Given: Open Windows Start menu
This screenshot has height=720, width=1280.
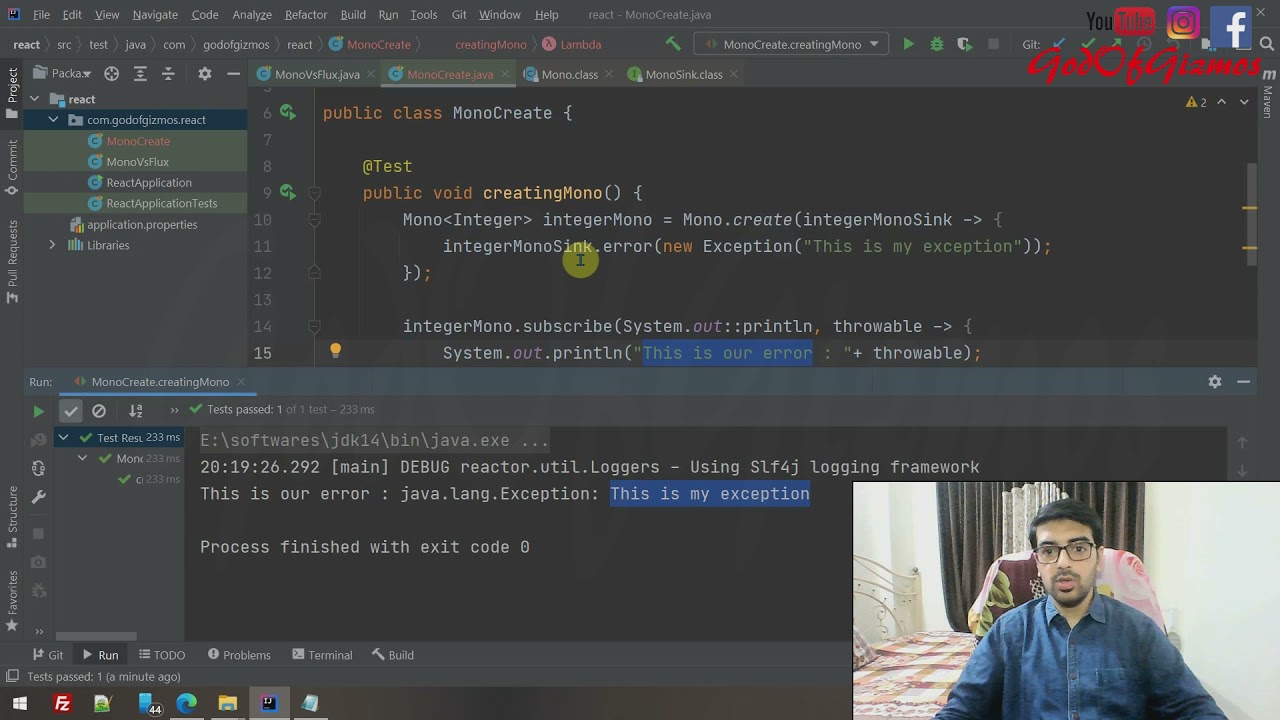Looking at the screenshot, I should 19,704.
